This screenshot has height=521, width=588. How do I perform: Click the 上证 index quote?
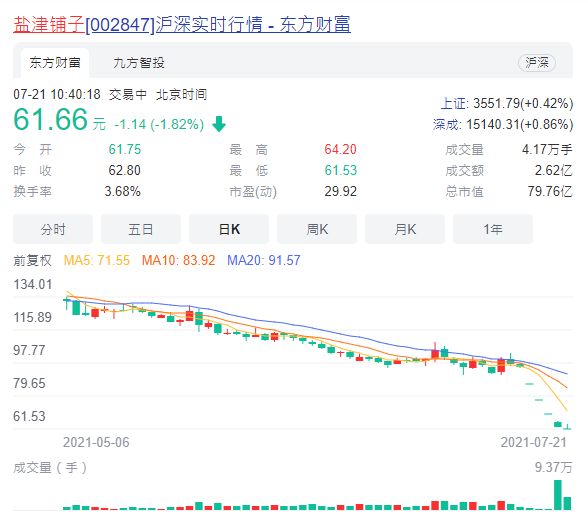[507, 104]
